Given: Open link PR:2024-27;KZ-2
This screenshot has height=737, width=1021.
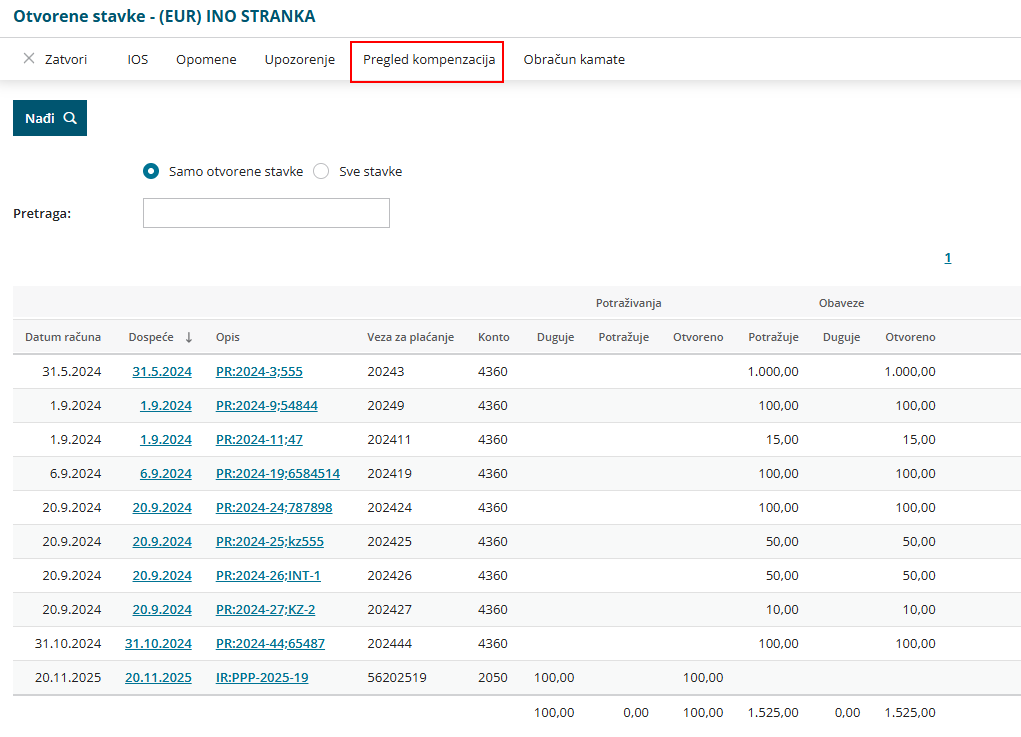Looking at the screenshot, I should point(266,609).
